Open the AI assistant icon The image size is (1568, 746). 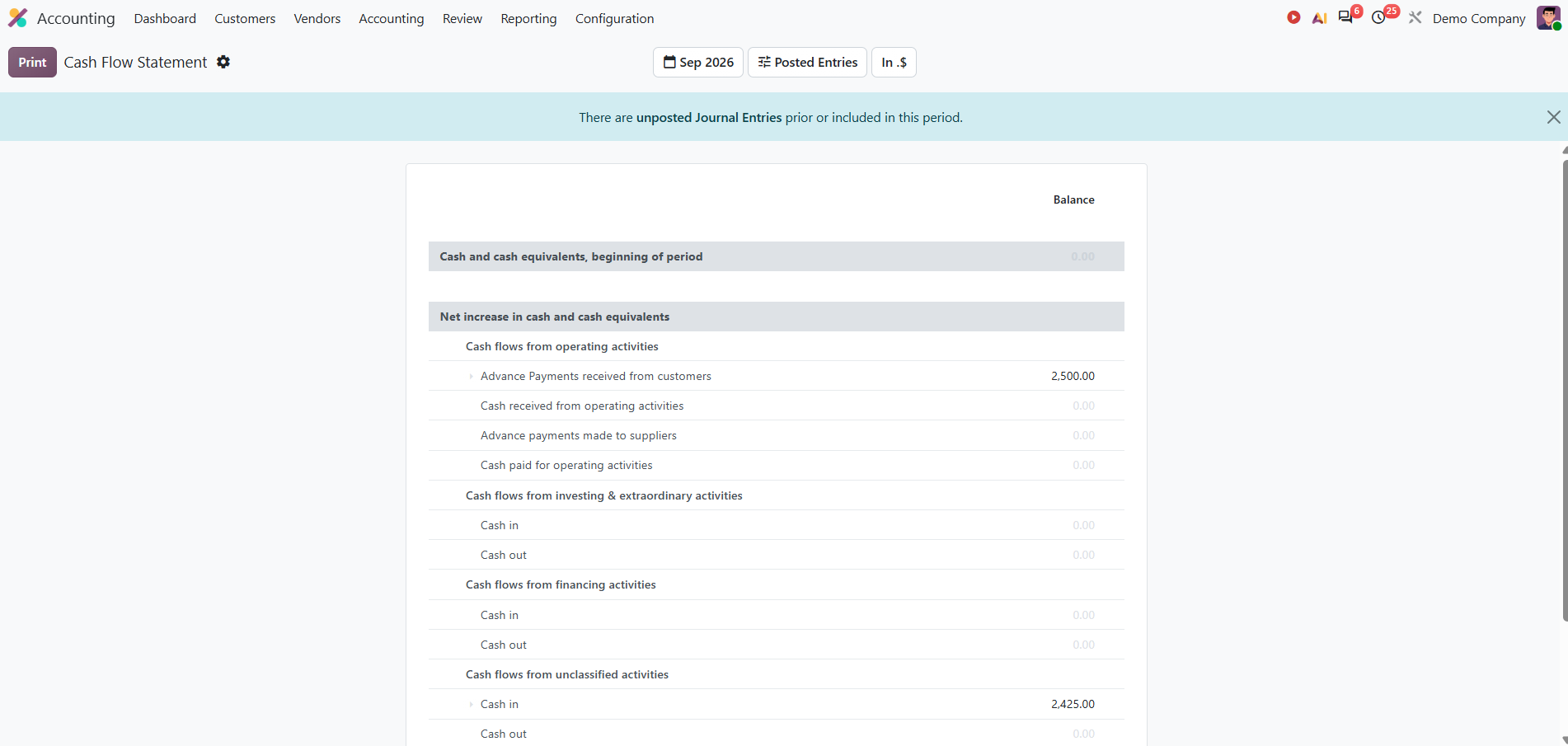[1319, 17]
